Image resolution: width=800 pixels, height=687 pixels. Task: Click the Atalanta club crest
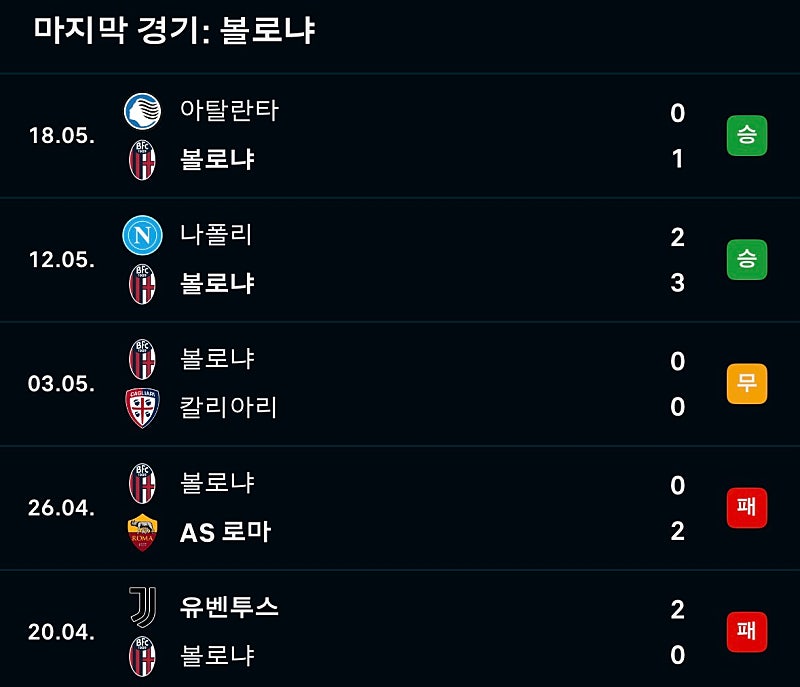(142, 111)
